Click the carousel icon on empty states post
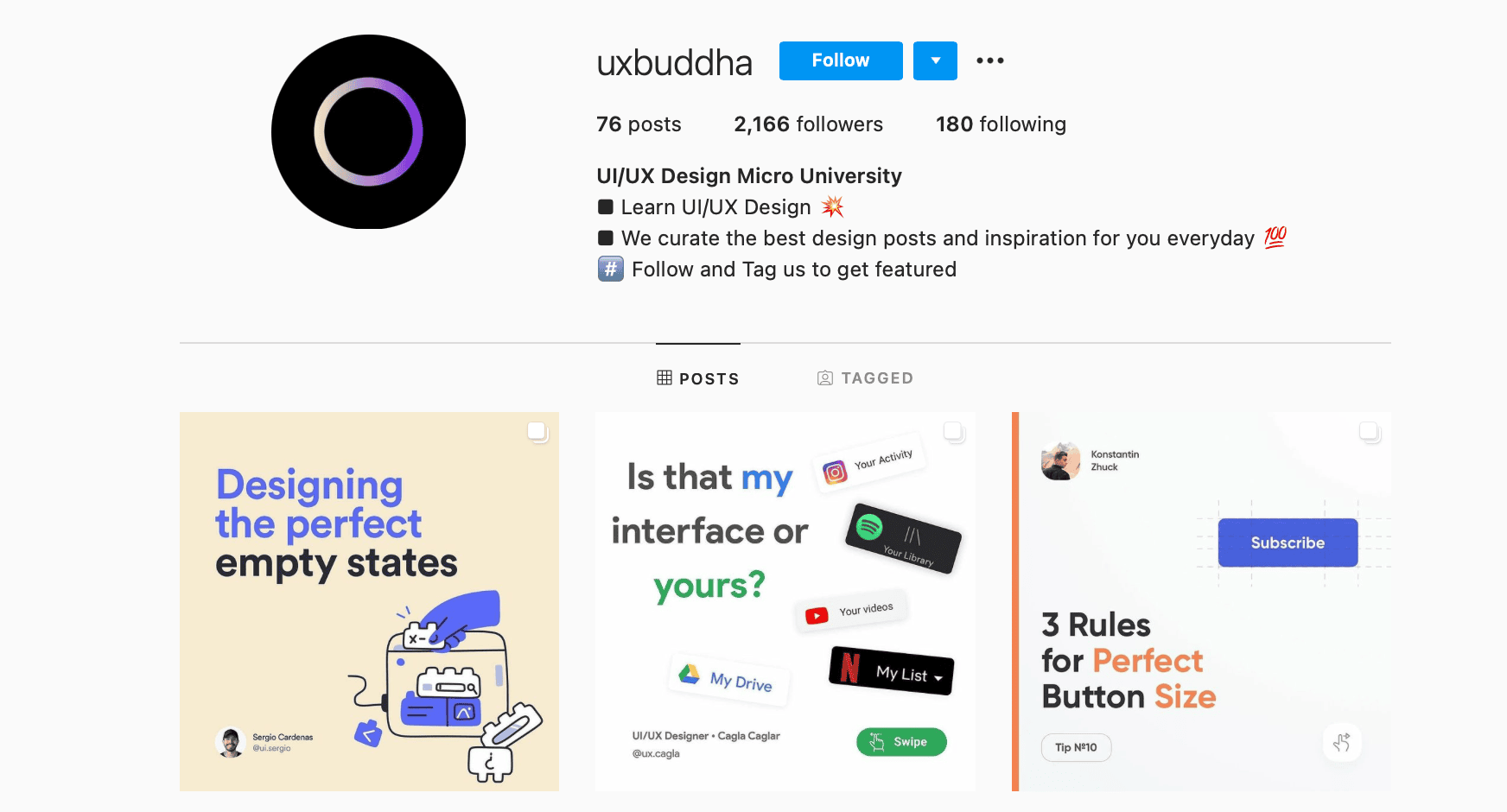 coord(537,431)
